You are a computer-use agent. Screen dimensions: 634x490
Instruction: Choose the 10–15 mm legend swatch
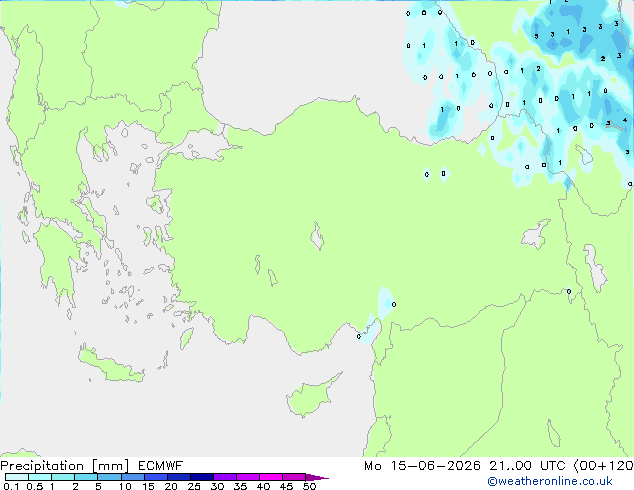pos(132,477)
